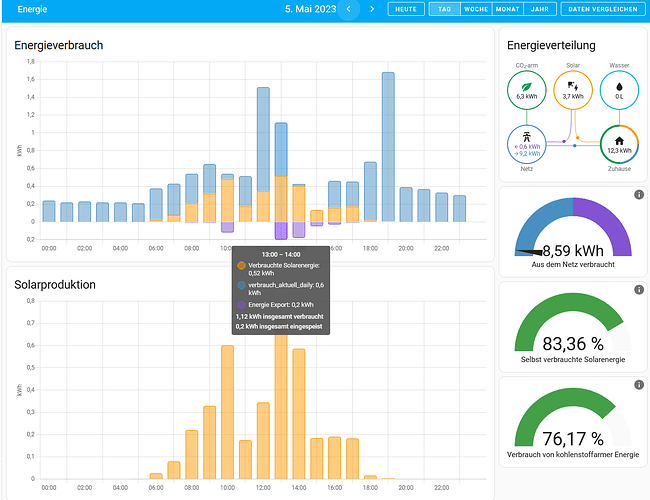Open info icon on Selbst verbrauchte Solarenergie gauge
This screenshot has width=650, height=500.
(x=639, y=290)
